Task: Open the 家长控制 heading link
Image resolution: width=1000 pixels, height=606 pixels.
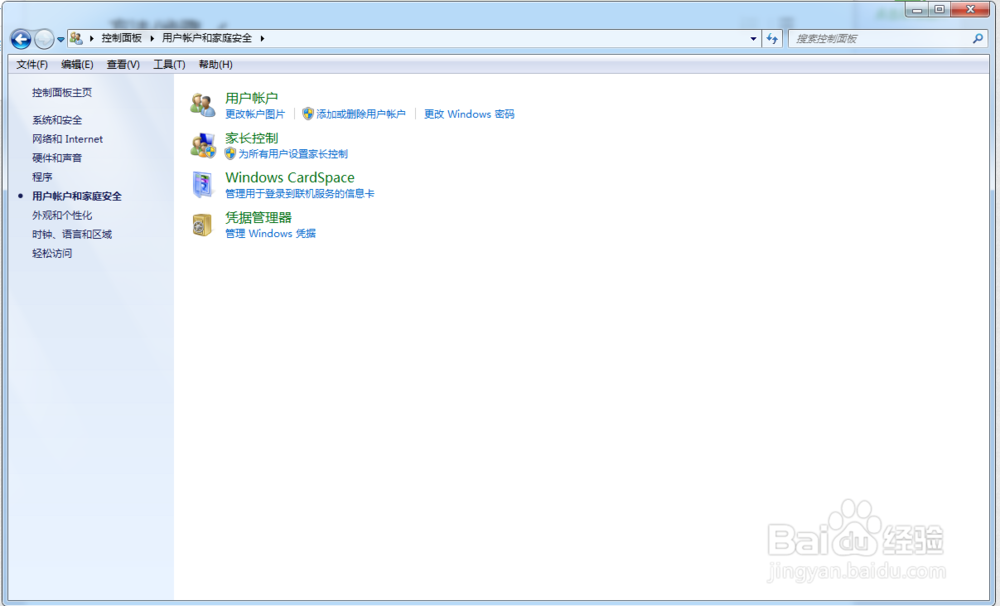Action: [x=251, y=138]
